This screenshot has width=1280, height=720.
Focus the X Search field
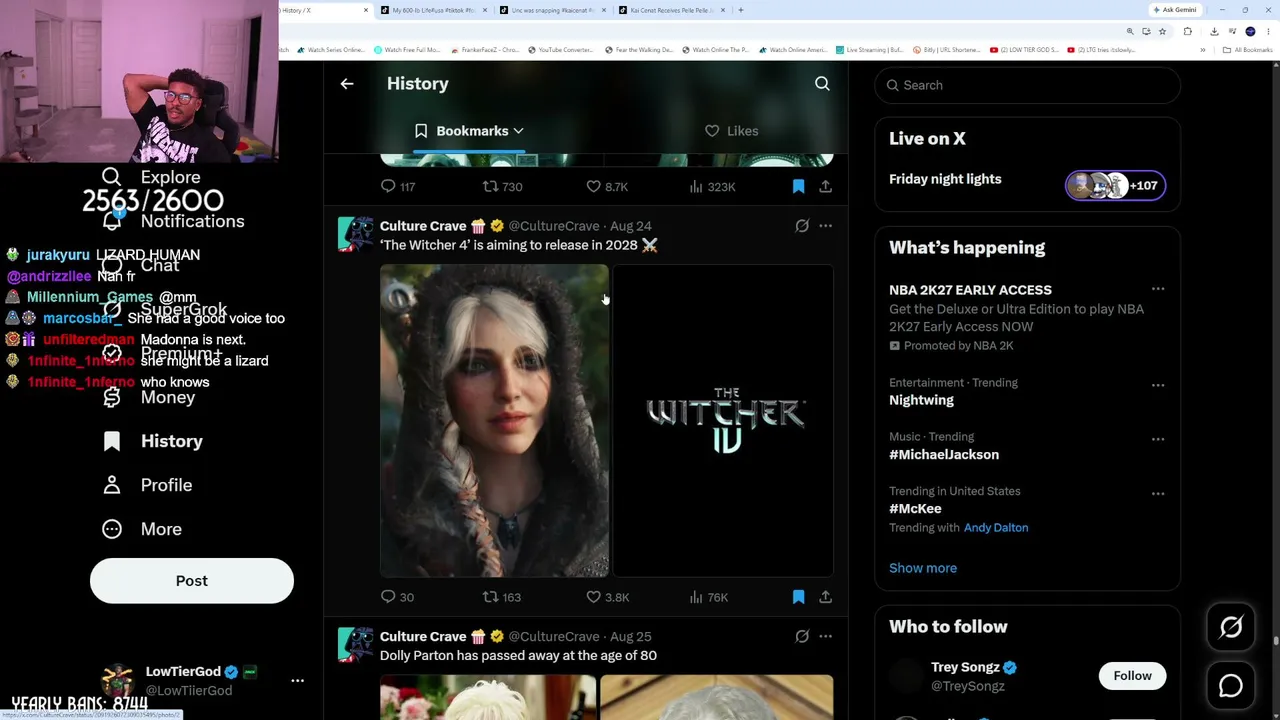pyautogui.click(x=1027, y=85)
